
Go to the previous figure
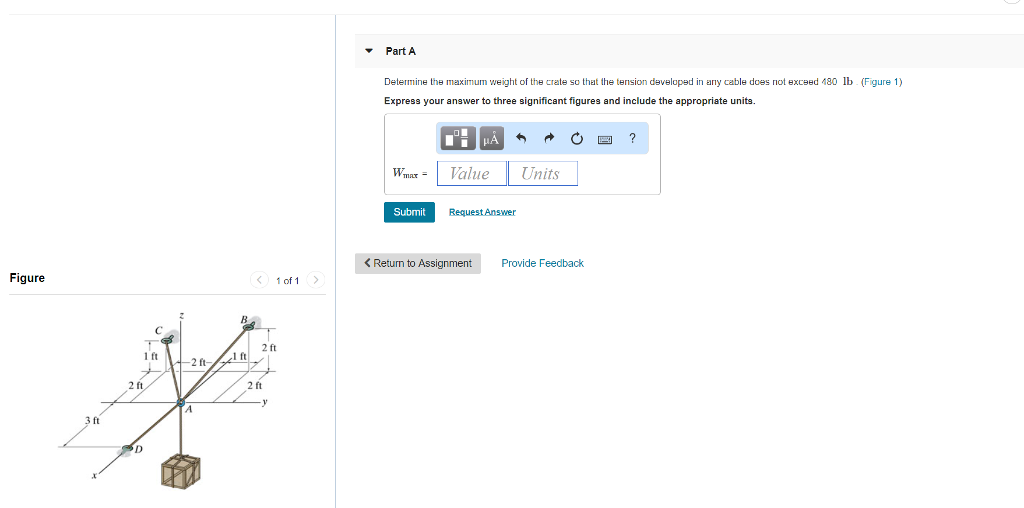(x=259, y=280)
